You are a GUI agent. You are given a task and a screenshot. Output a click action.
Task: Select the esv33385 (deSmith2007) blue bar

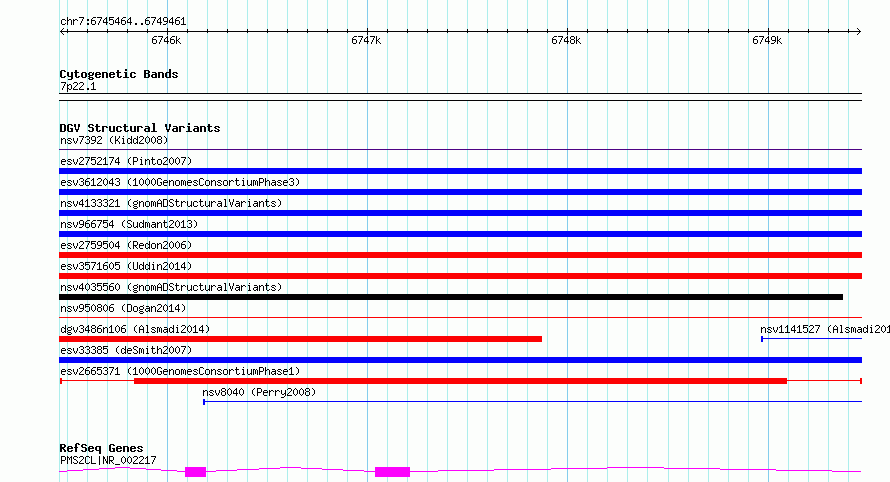pyautogui.click(x=460, y=360)
